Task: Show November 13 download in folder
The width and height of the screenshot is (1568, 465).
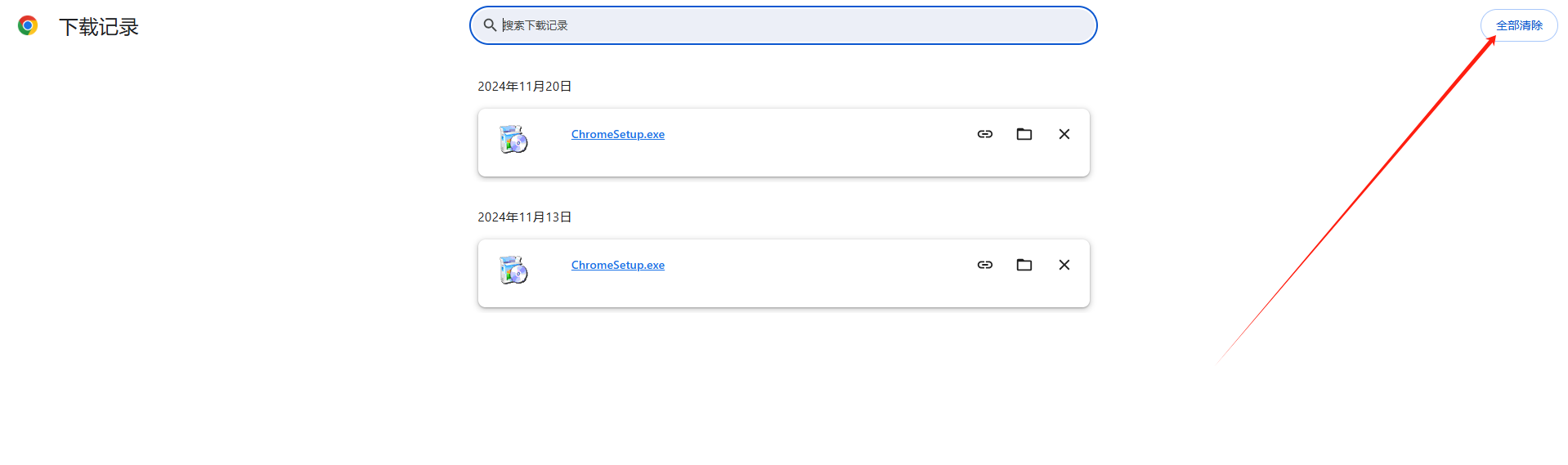Action: click(1024, 265)
